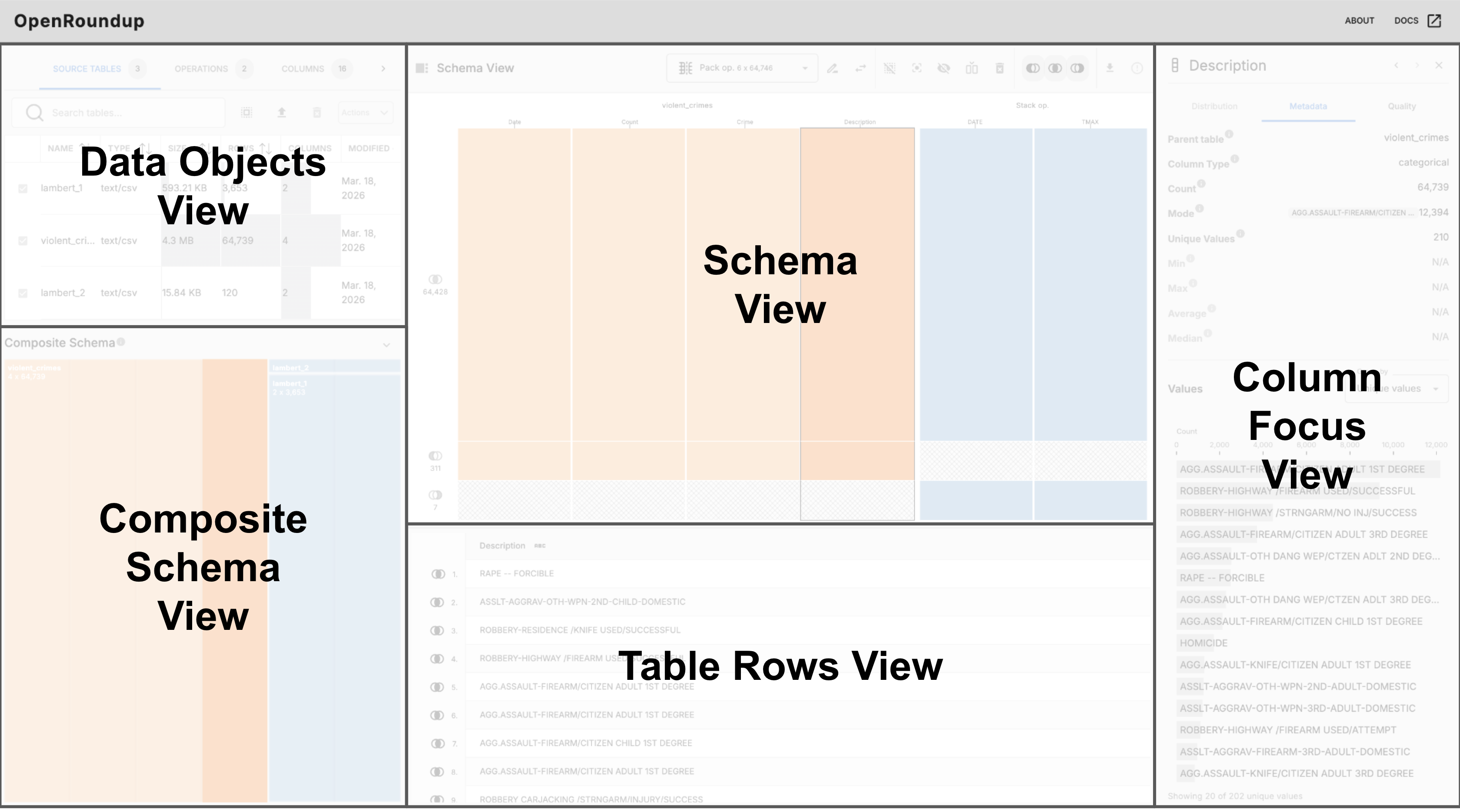Click the split columns icon in Schema View

point(971,69)
